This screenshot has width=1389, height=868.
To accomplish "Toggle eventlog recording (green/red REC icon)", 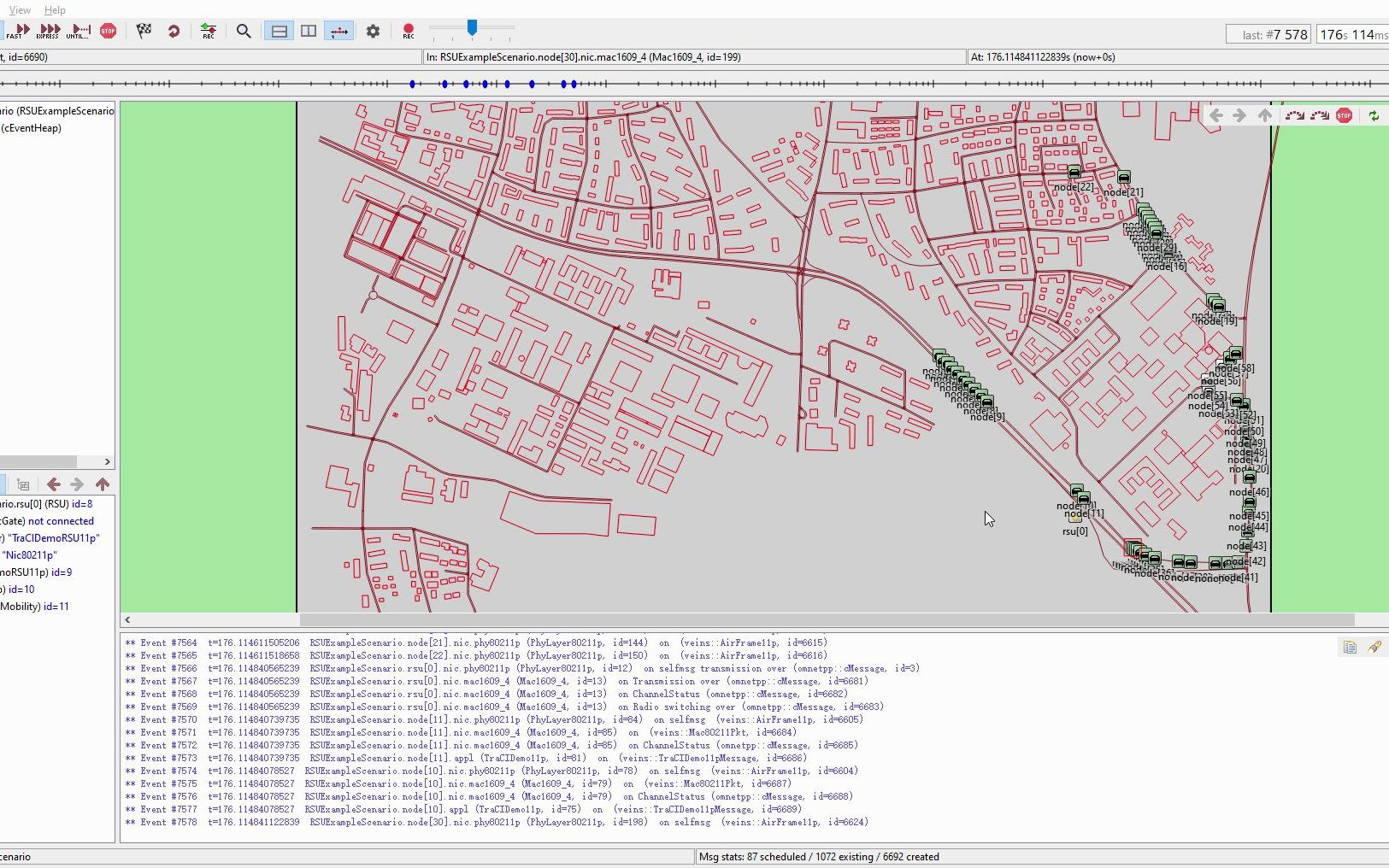I will [x=208, y=31].
